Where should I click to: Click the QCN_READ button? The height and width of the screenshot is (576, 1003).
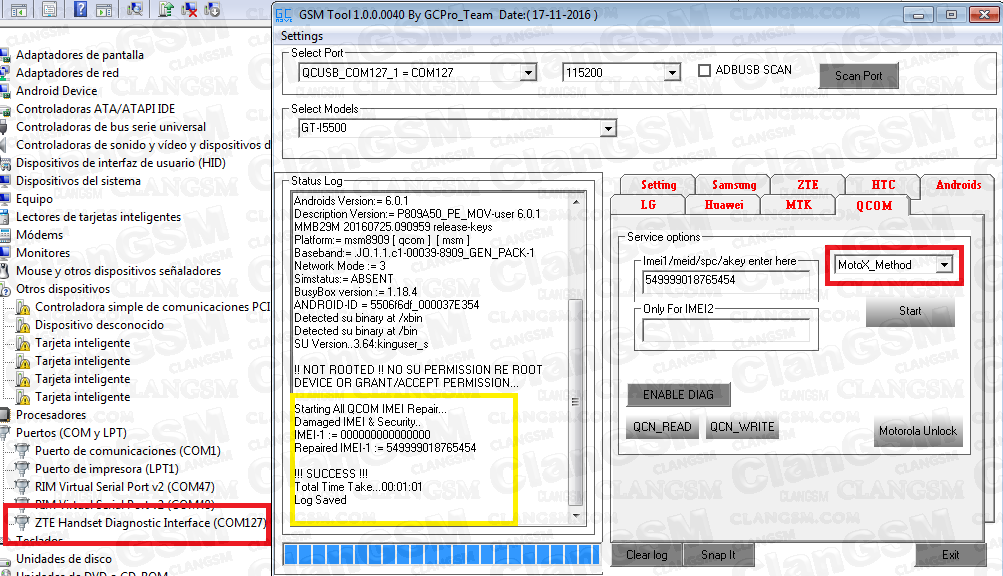tap(662, 427)
